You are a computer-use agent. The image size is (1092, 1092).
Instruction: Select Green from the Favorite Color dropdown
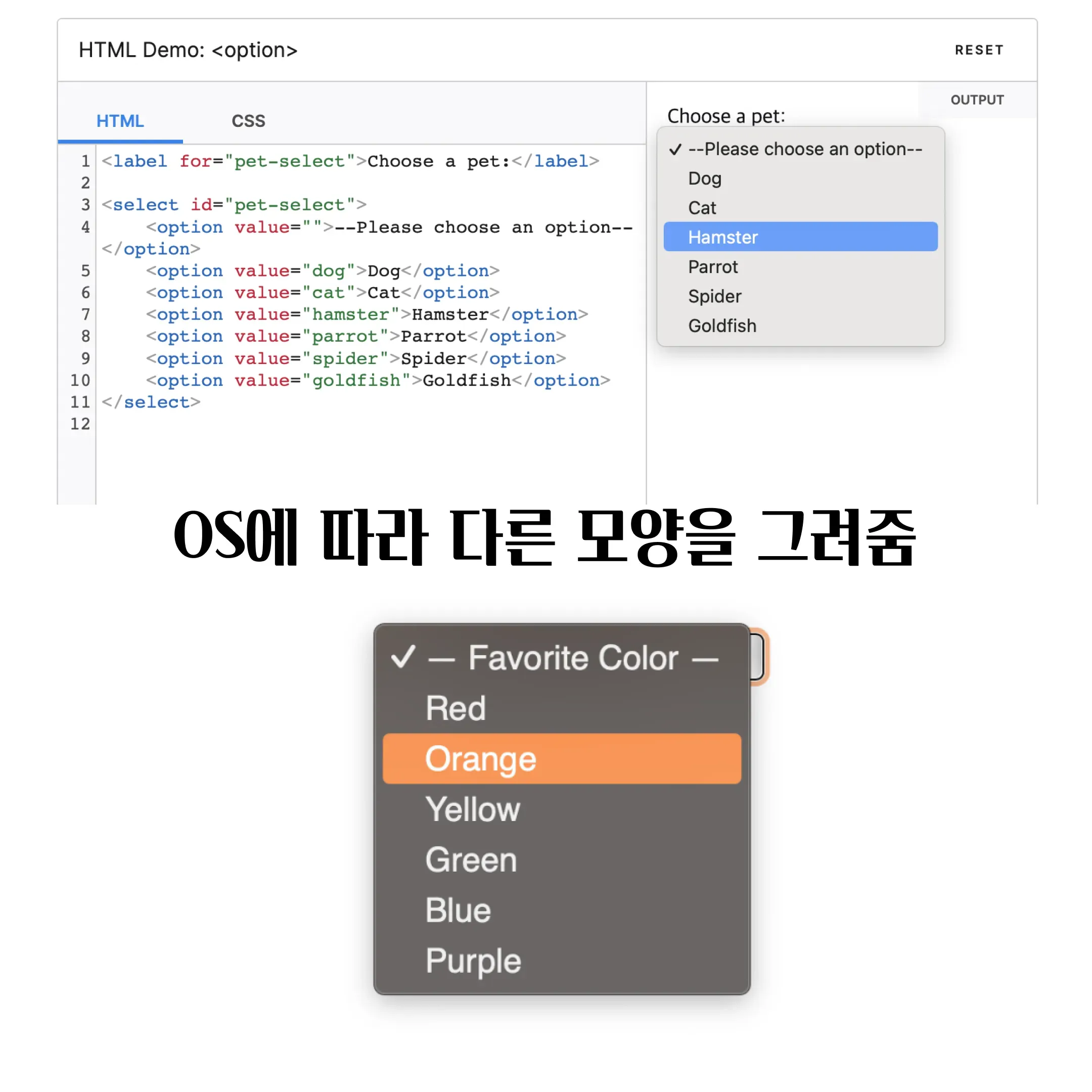coord(471,859)
